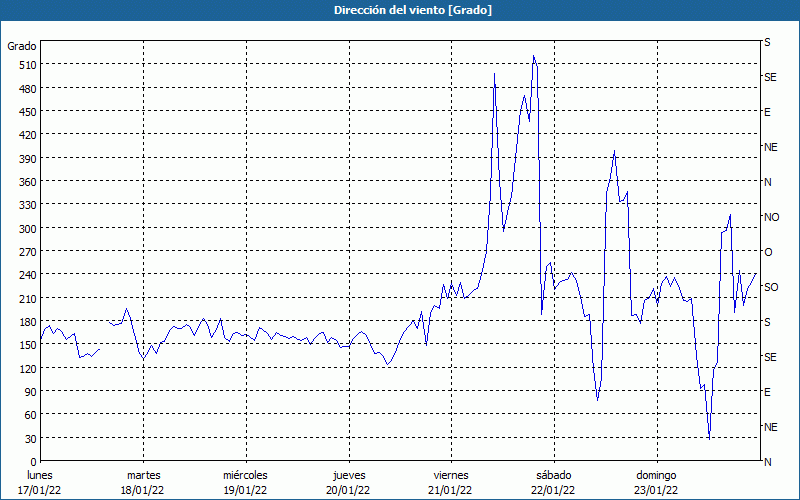Click the 210 y-axis tick label
The width and height of the screenshot is (800, 500).
[28, 298]
